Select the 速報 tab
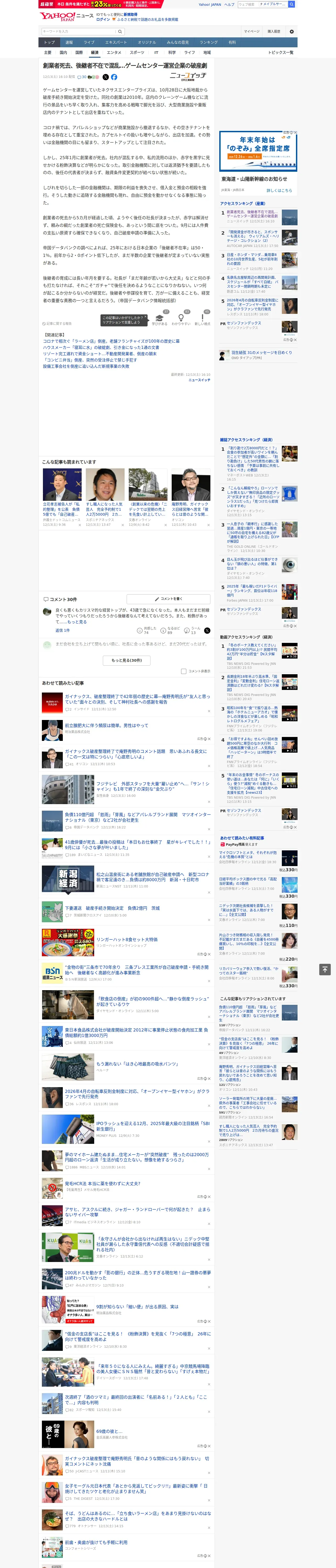The image size is (336, 1568). tap(69, 43)
